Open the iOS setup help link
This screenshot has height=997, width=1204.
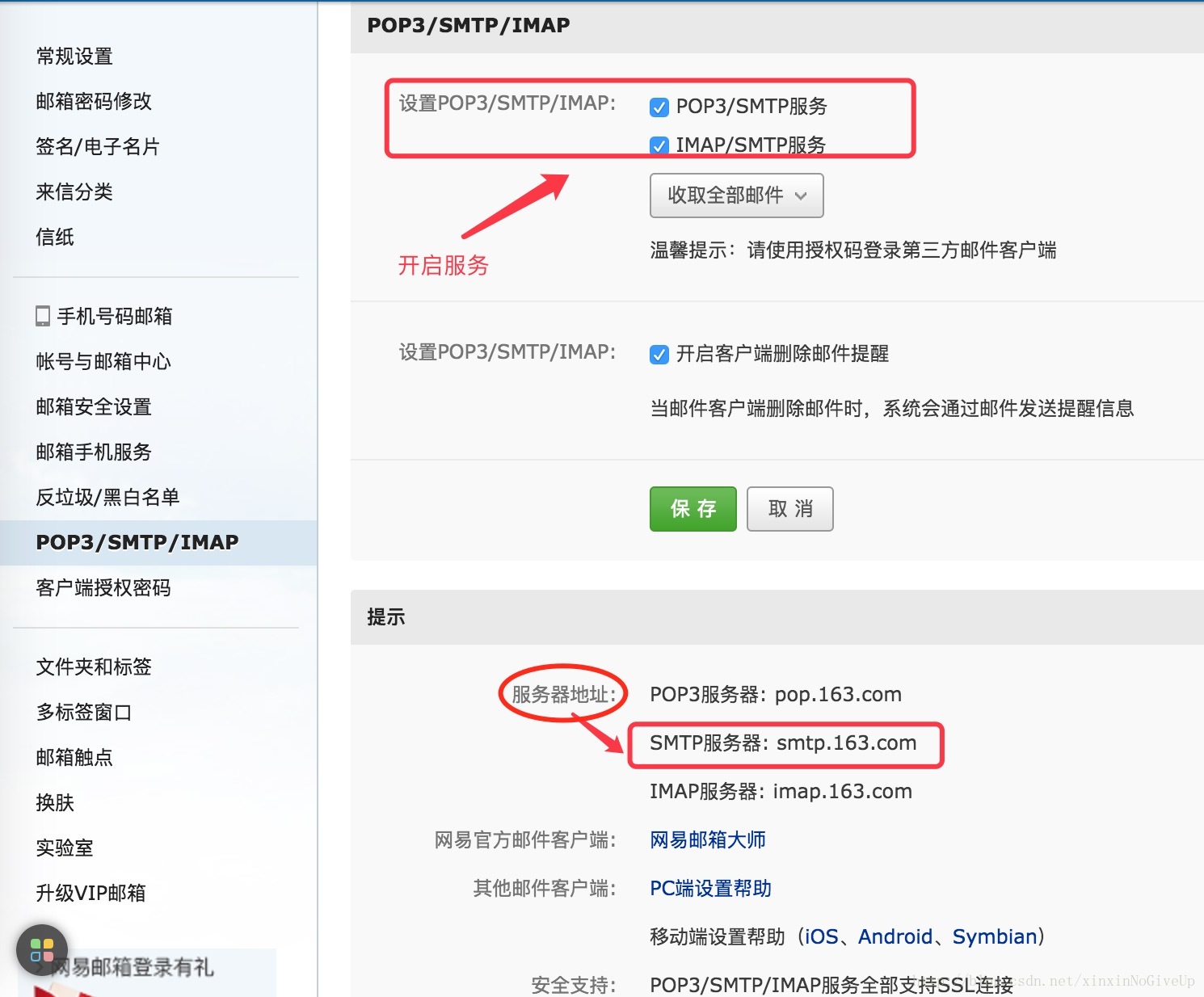[821, 937]
